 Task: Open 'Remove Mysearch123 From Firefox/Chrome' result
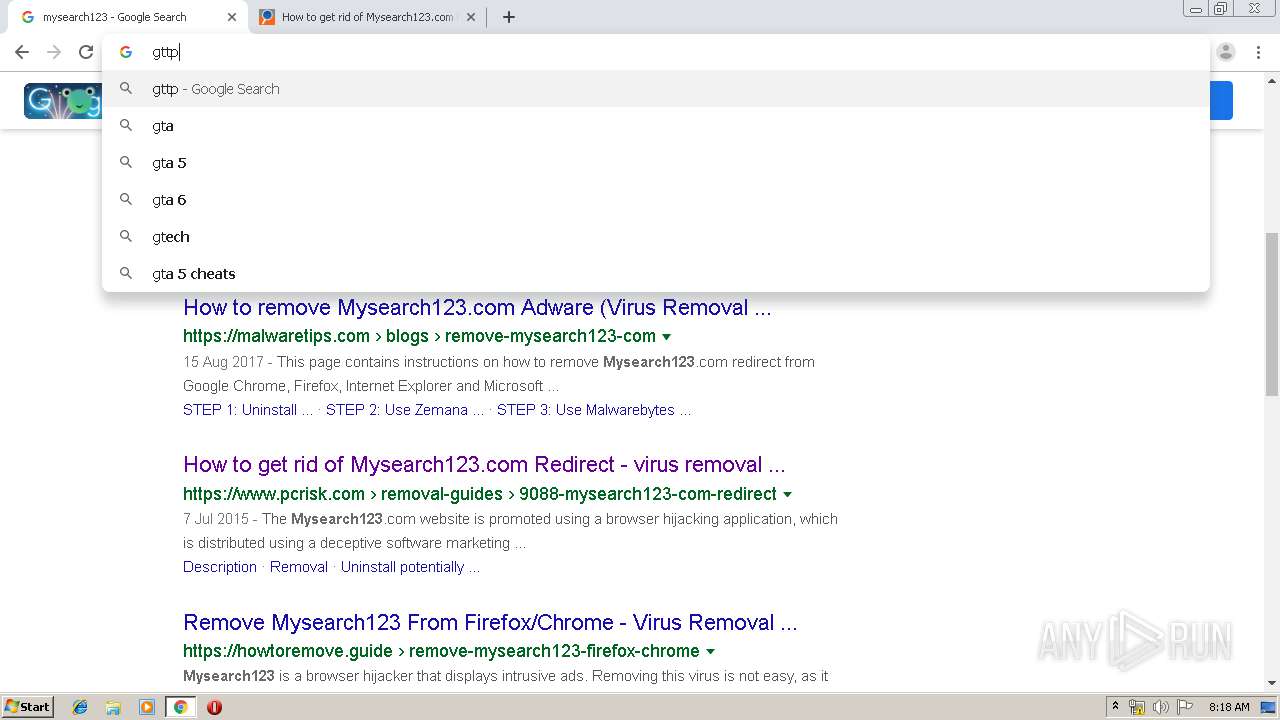click(490, 623)
